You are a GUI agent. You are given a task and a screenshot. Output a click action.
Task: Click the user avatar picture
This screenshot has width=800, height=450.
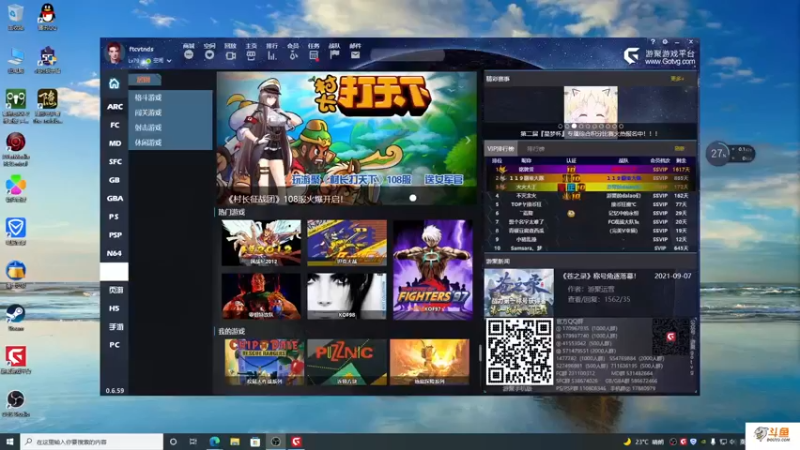(114, 53)
